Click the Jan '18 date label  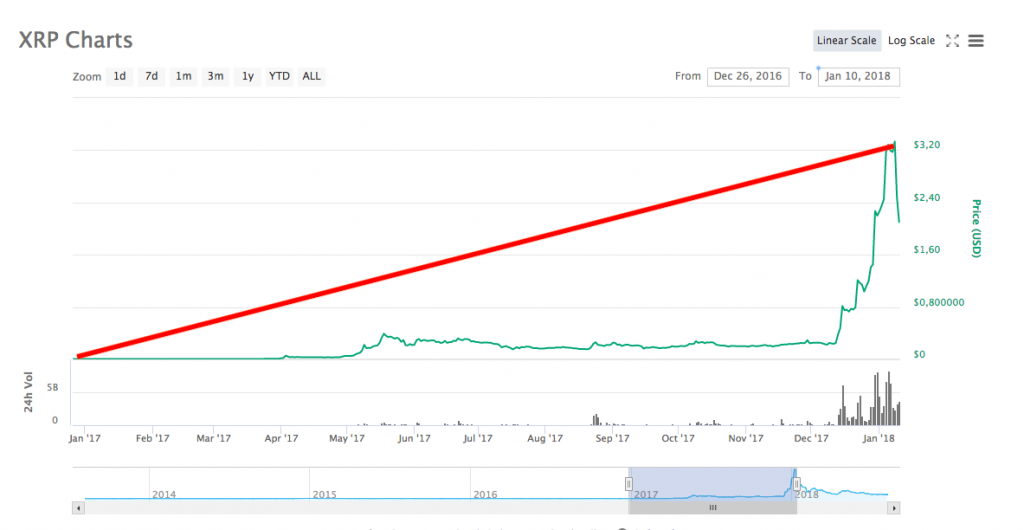click(878, 439)
